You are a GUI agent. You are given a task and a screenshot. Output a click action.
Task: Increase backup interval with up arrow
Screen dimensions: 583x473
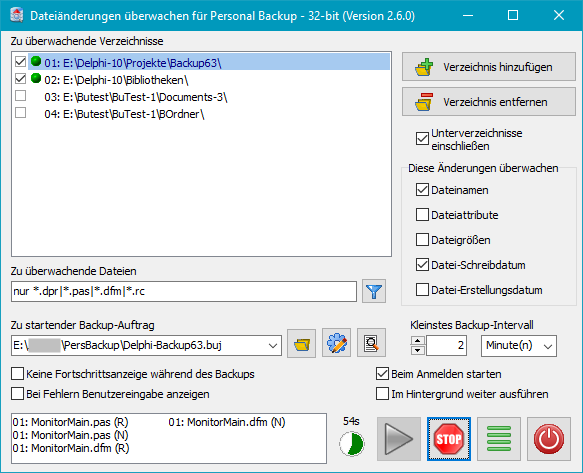pyautogui.click(x=418, y=341)
